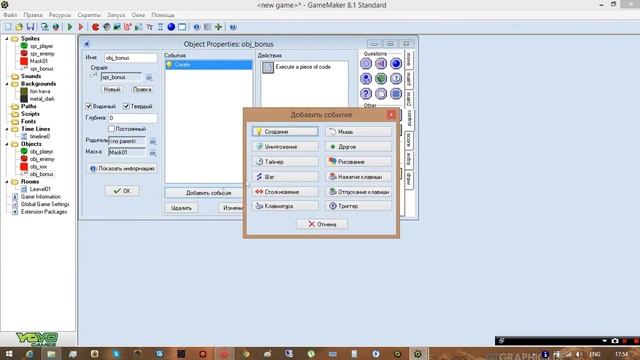The image size is (640, 360).
Task: Switch to the main1 actions tab
Action: 409,79
